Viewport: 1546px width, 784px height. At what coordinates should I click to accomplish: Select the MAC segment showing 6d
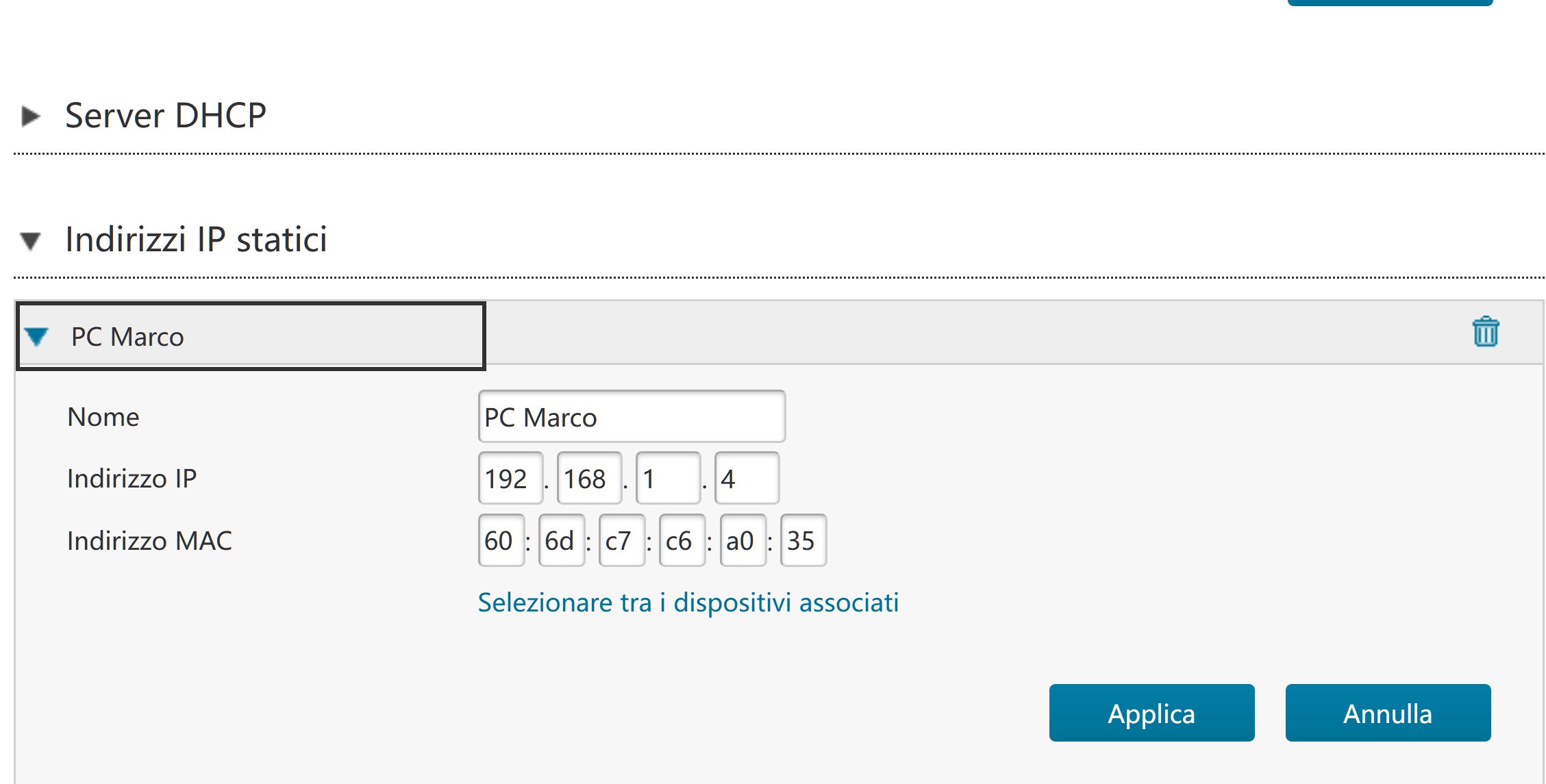[x=561, y=541]
